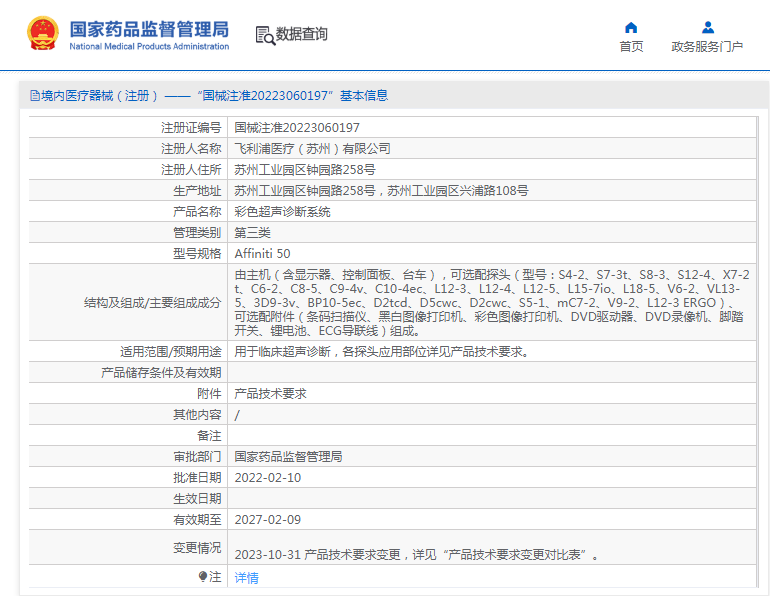Click 产品技术要求 attachment text

[x=270, y=394]
